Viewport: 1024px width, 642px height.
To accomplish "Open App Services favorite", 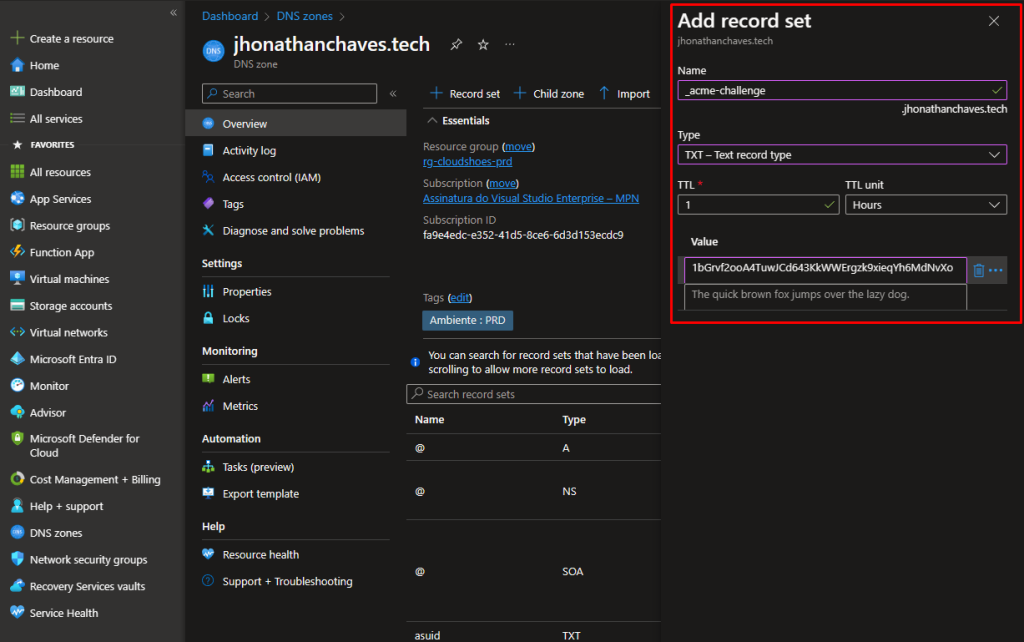I will click(x=60, y=199).
